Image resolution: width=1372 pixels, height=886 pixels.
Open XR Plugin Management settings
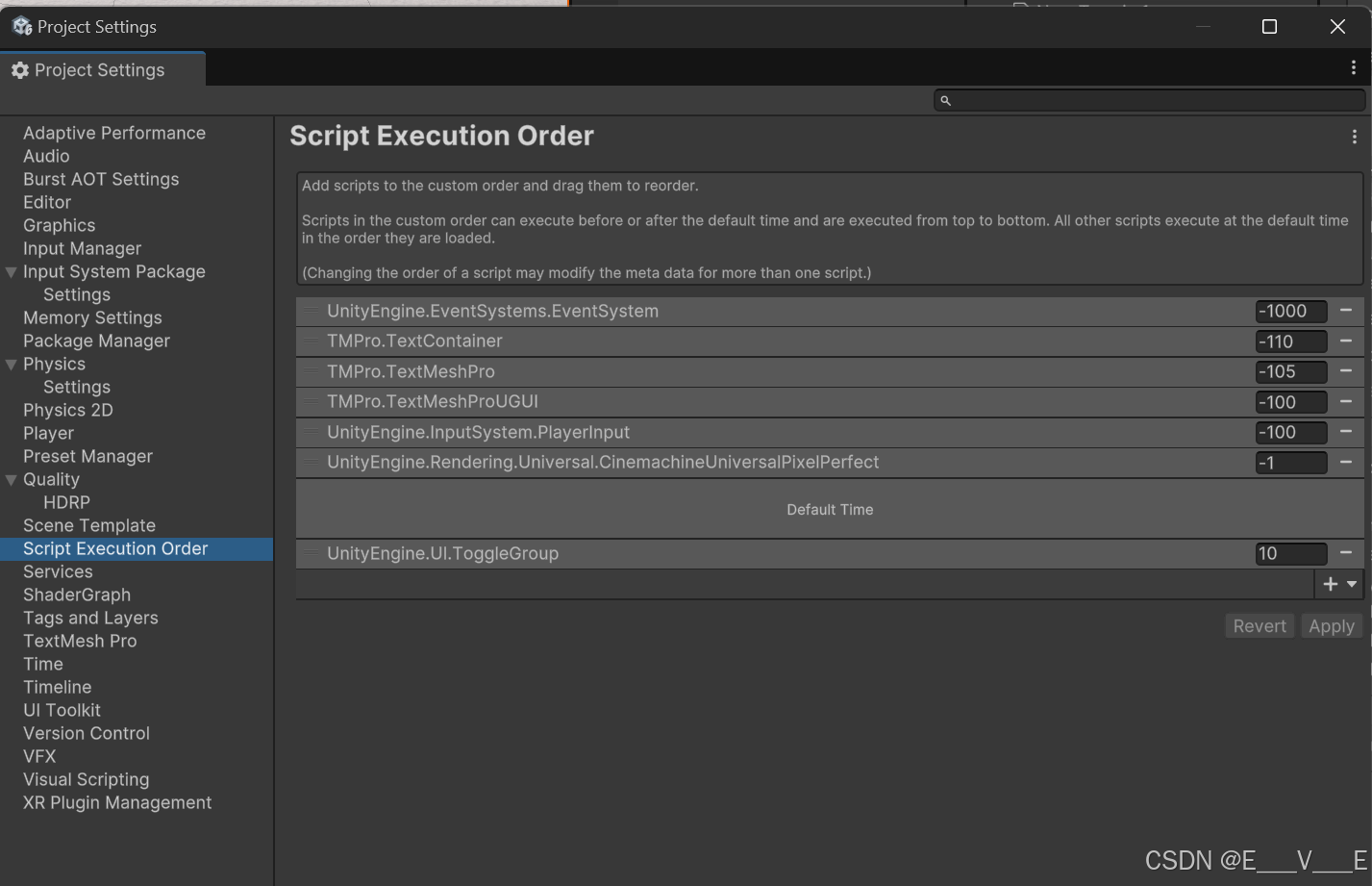coord(117,802)
